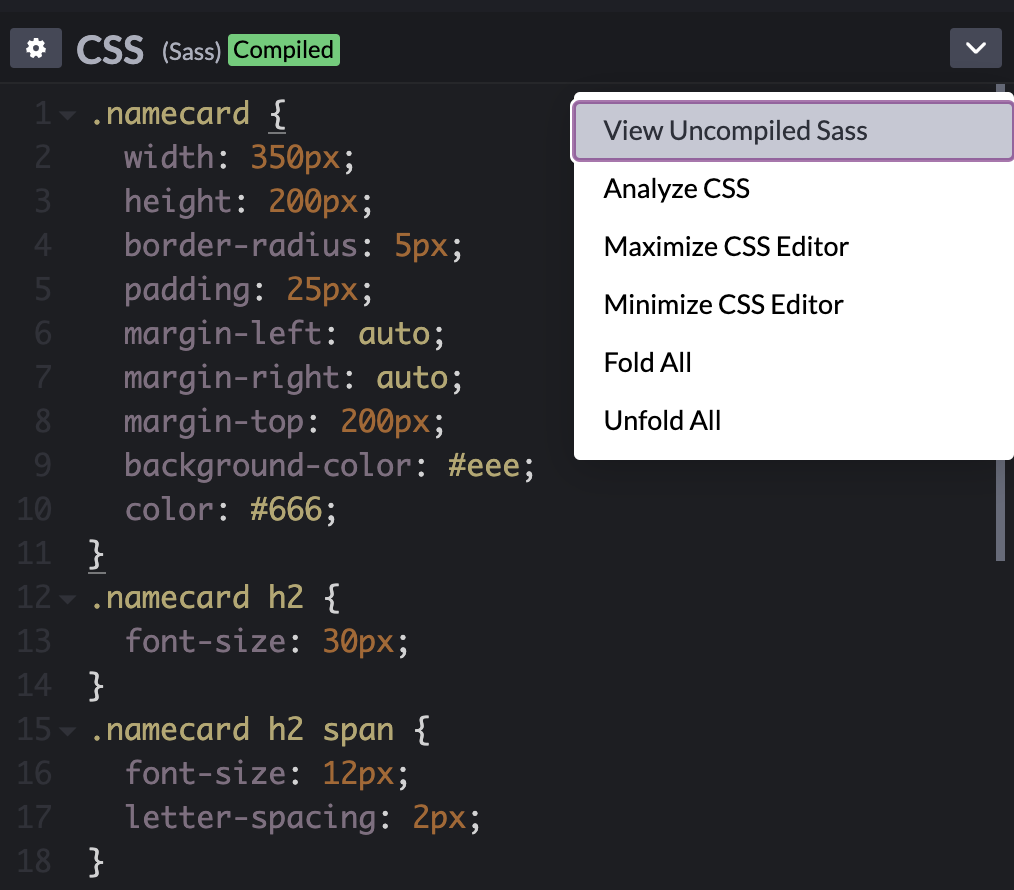
Task: Collapse the .namecard block fold arrow on line 1
Action: coord(68,115)
